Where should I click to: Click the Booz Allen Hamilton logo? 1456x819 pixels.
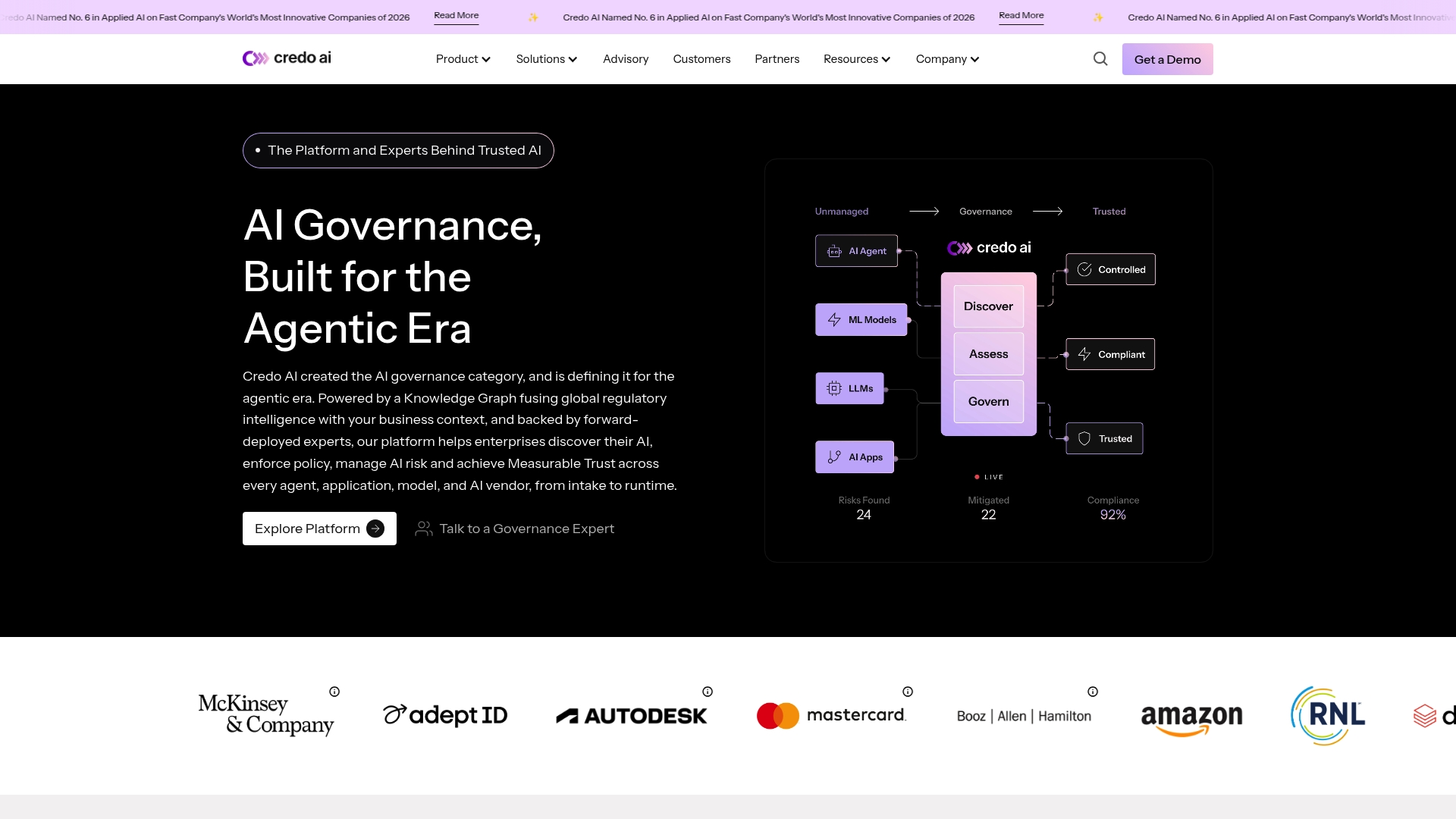click(1024, 716)
